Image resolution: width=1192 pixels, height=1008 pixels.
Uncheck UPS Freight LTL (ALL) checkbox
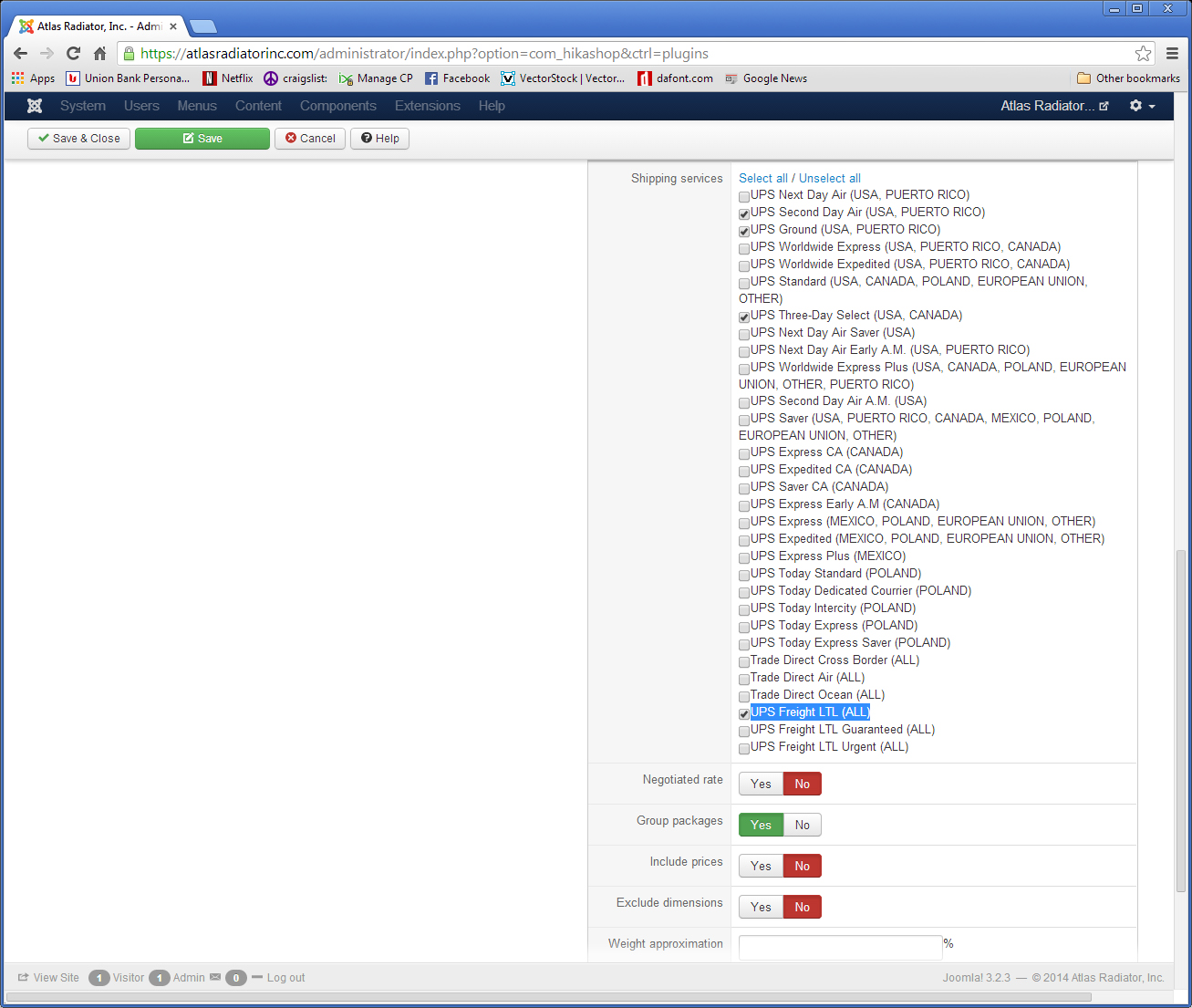point(744,713)
